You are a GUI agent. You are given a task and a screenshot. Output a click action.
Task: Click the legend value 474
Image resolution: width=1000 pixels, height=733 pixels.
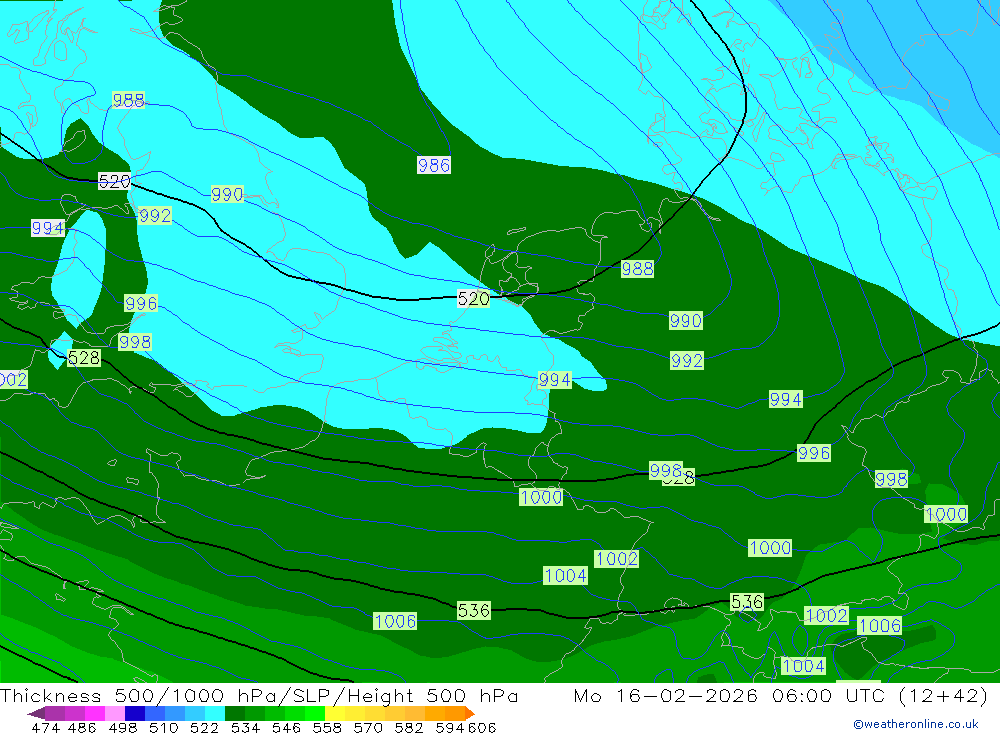45,727
